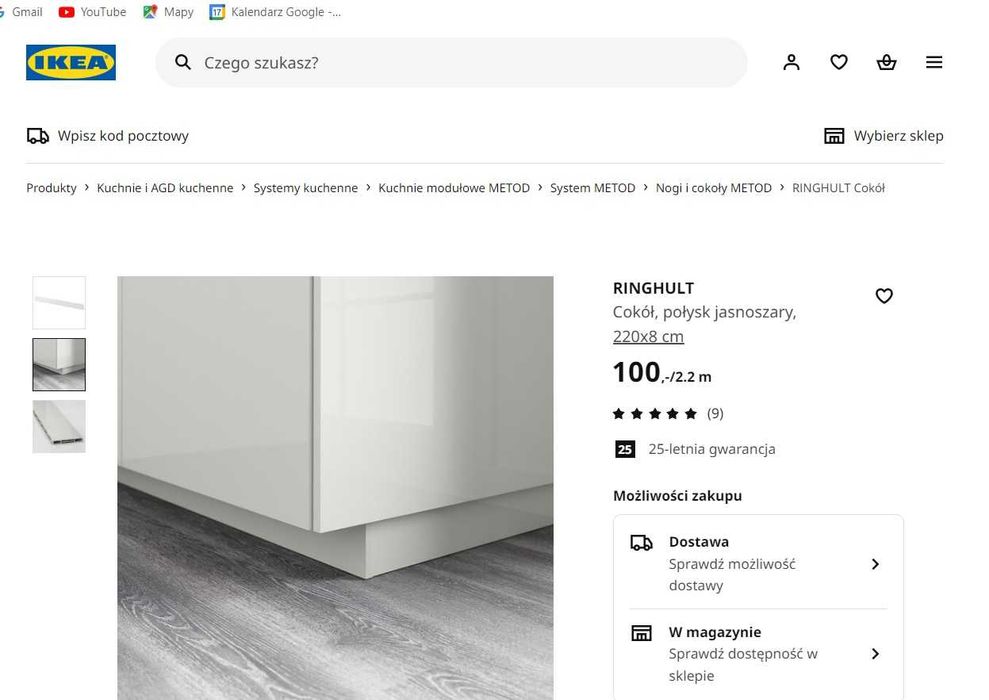989x700 pixels.
Task: Click the price '100,-/2.2 m'
Action: 662,373
